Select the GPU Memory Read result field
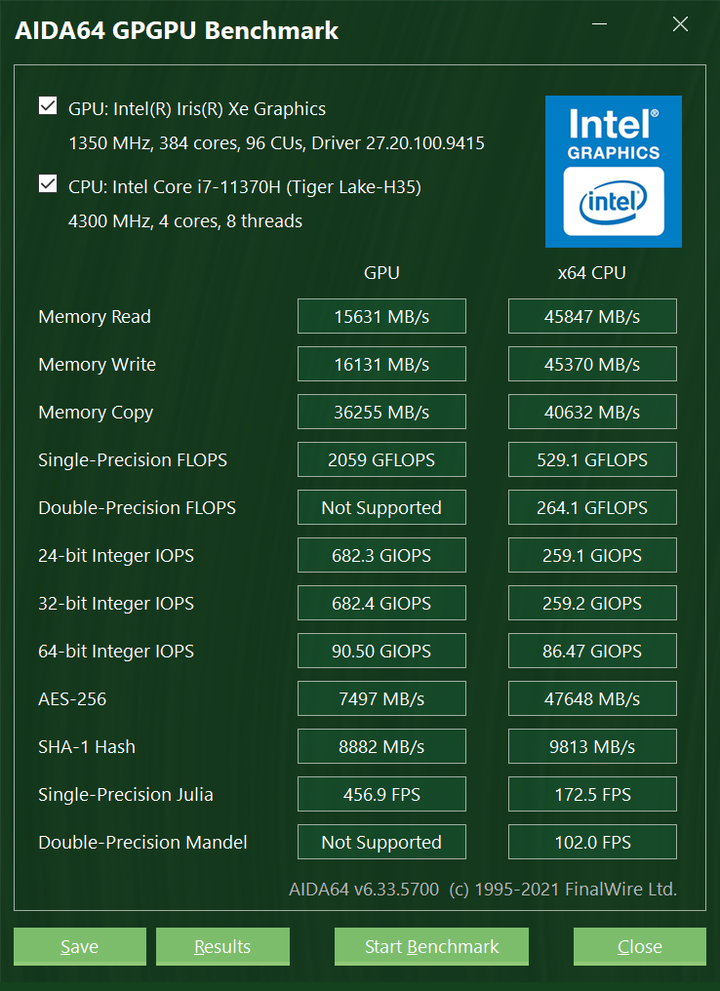Screen dimensions: 720x991 [382, 316]
